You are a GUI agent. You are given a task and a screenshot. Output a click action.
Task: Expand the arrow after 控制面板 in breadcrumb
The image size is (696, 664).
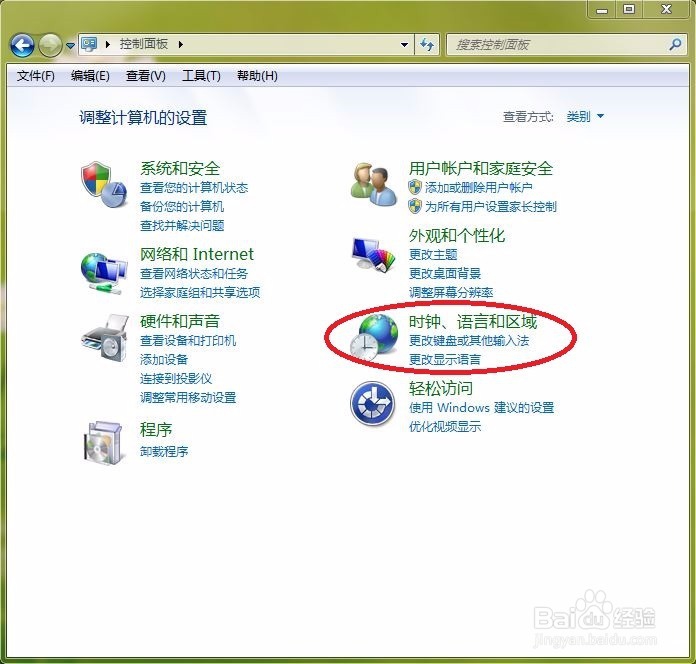(x=181, y=44)
